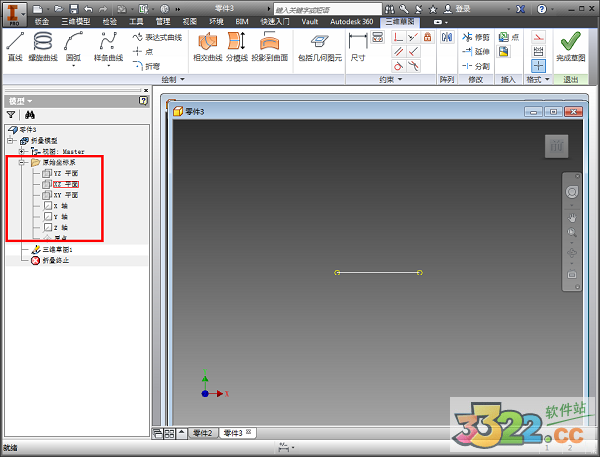Screen dimensions: 600x457
Task: Click the binoculars search icon in title bar
Action: [390, 9]
